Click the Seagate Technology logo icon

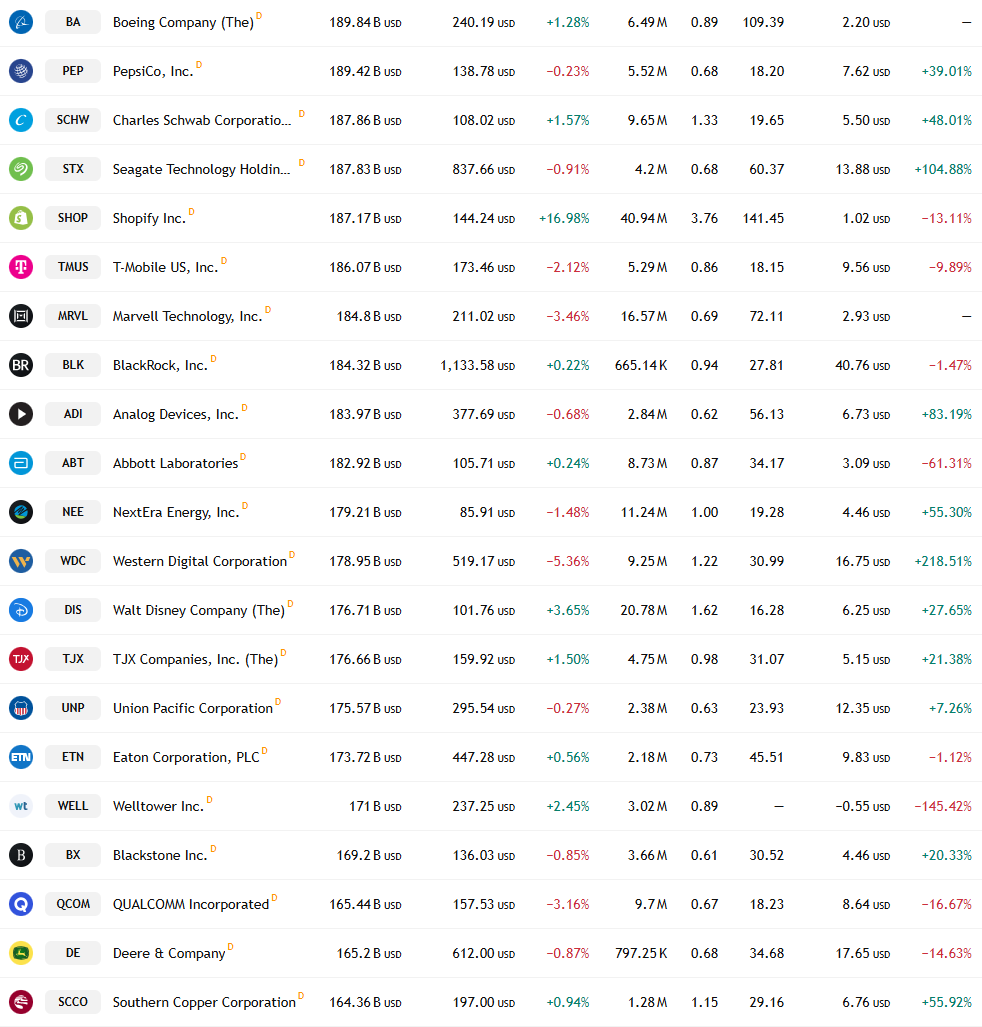(x=21, y=169)
